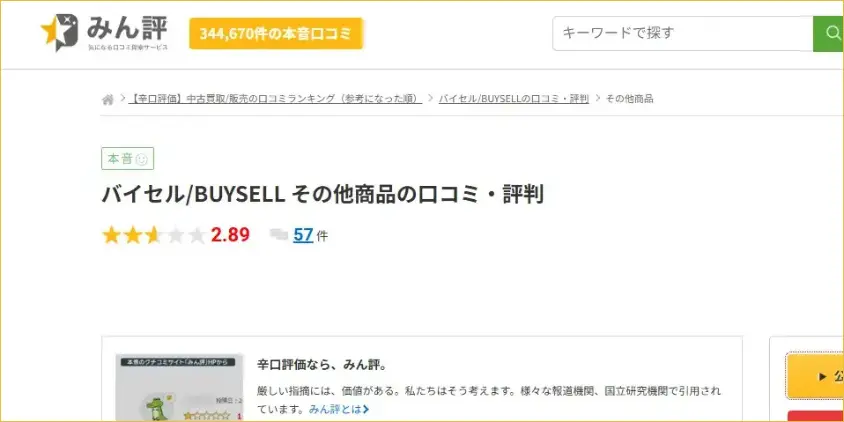Viewport: 844px width, 422px height.
Task: Click the 辛口評価なら、みん評。 heading
Action: (322, 365)
